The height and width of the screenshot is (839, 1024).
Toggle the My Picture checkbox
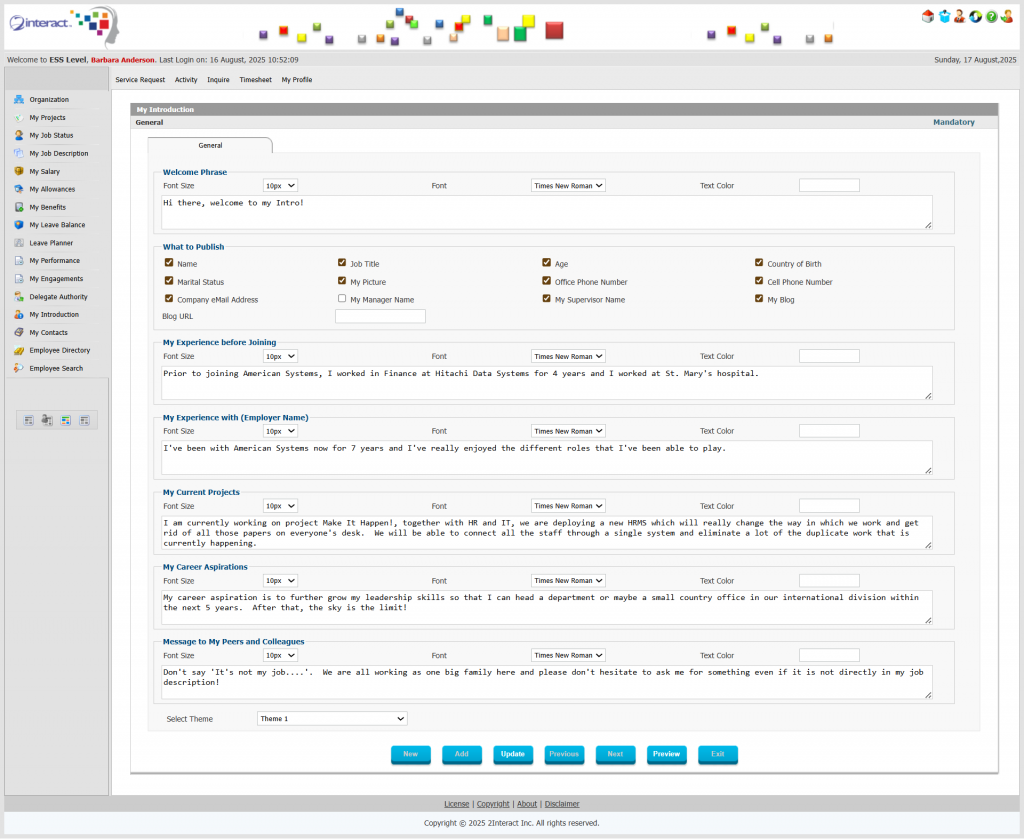pos(342,281)
